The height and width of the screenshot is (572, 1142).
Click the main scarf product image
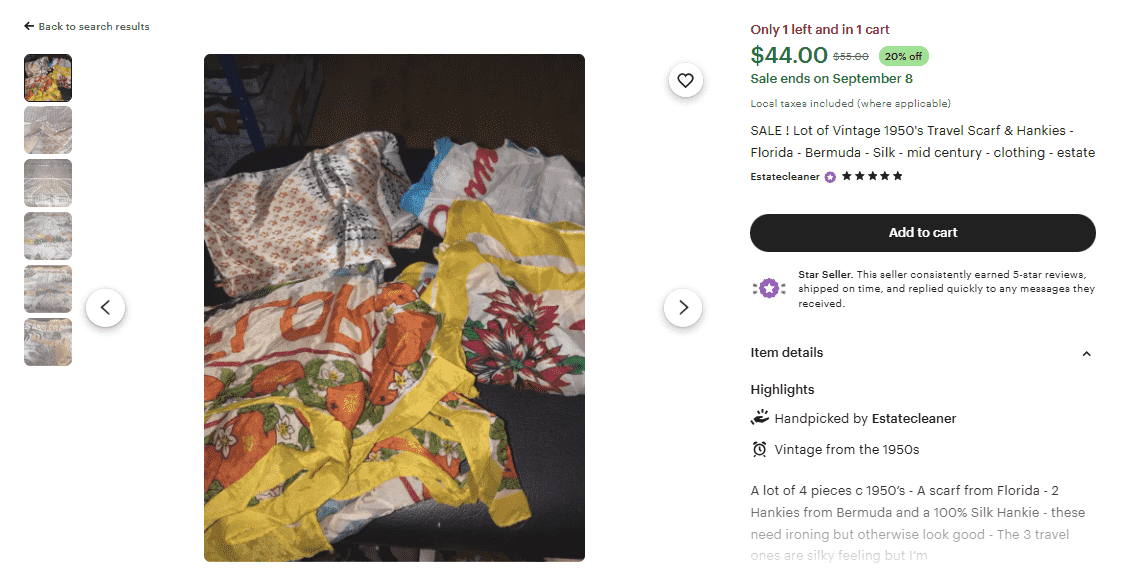[x=394, y=308]
